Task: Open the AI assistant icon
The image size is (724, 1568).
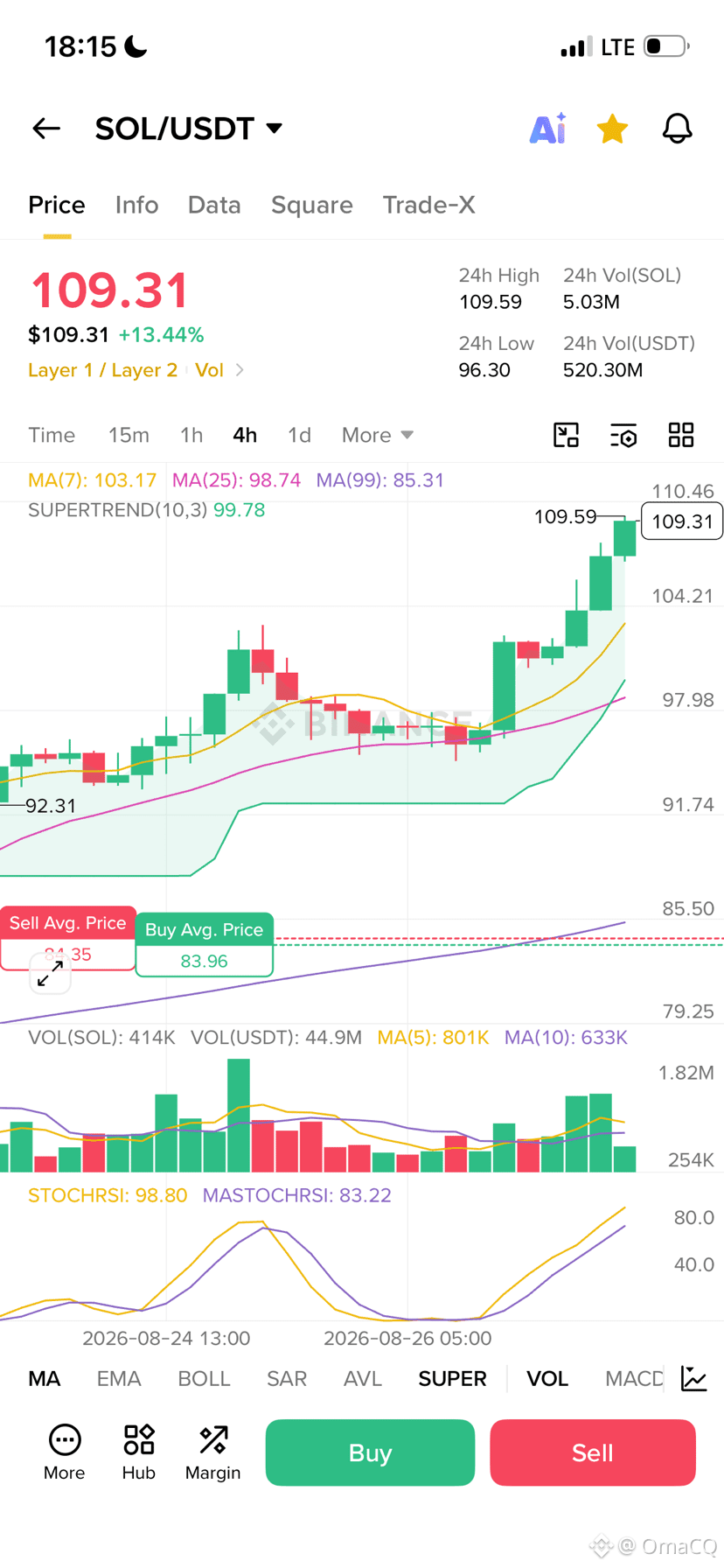Action: pos(548,129)
